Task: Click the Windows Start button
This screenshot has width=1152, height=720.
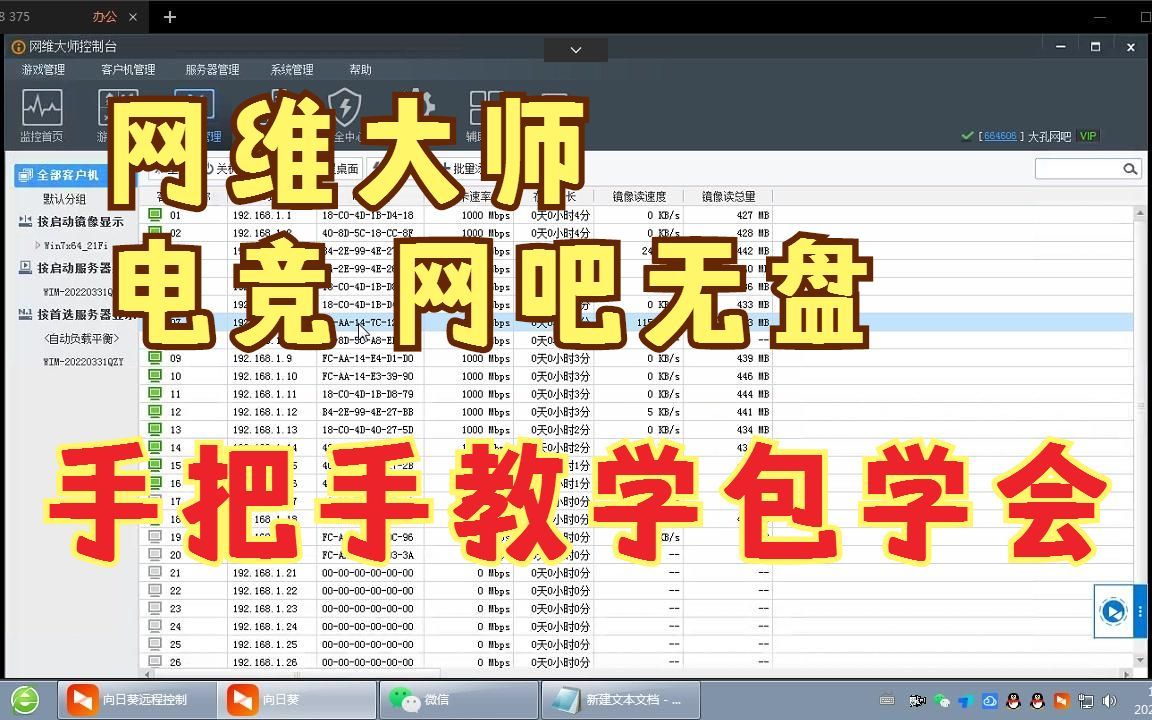Action: click(24, 699)
